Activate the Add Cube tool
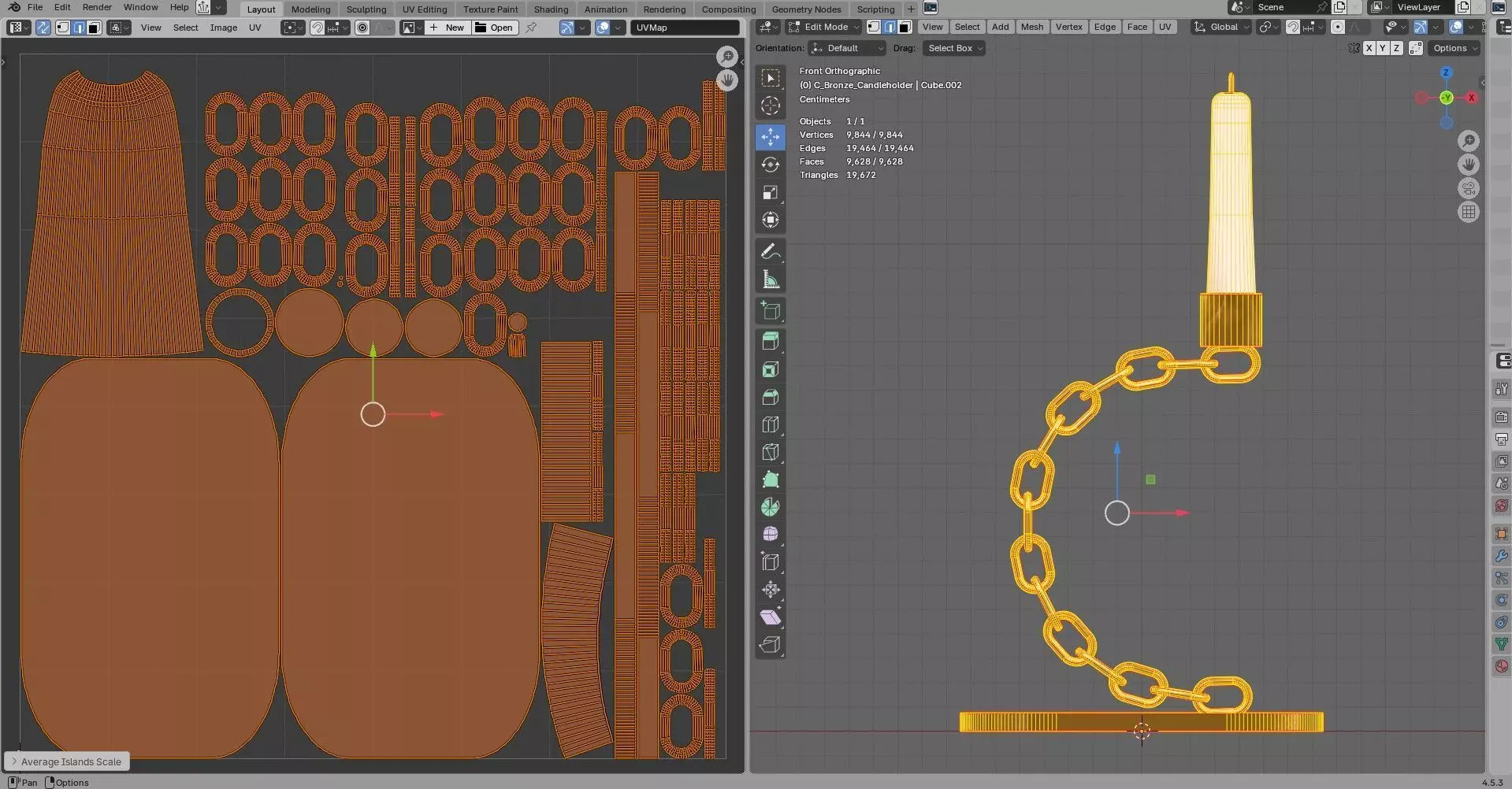This screenshot has height=789, width=1512. (771, 311)
